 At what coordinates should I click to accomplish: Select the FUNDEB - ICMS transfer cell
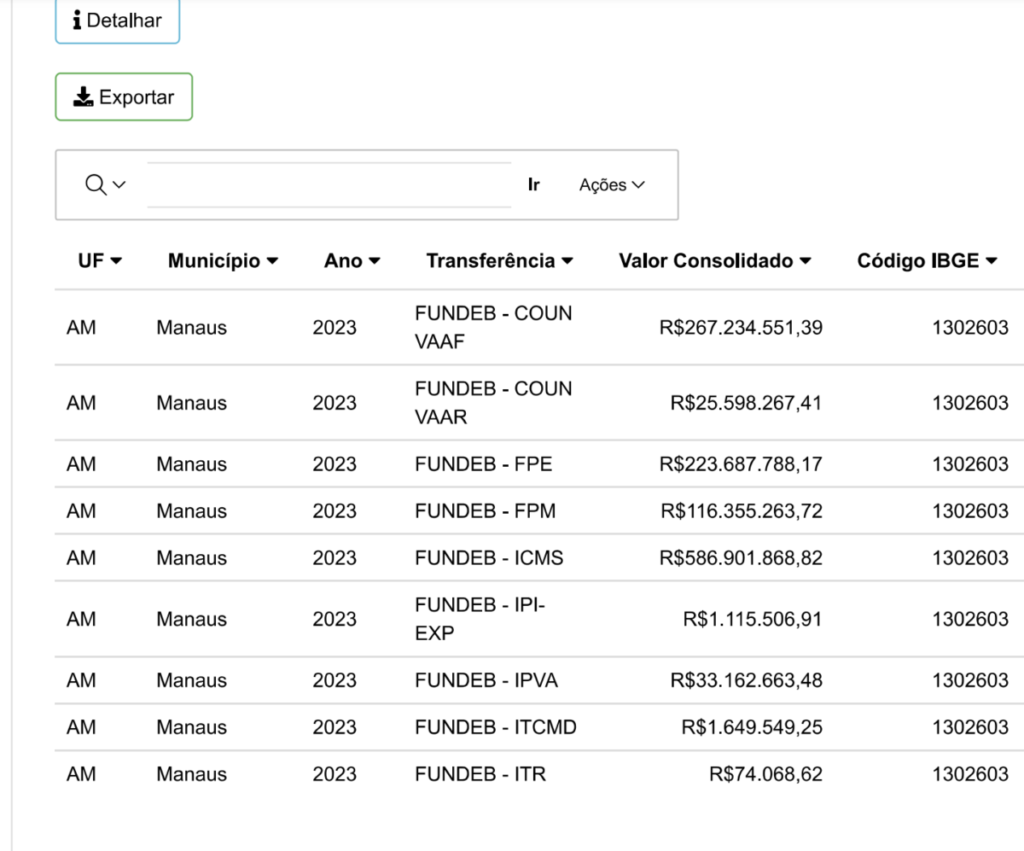(489, 558)
